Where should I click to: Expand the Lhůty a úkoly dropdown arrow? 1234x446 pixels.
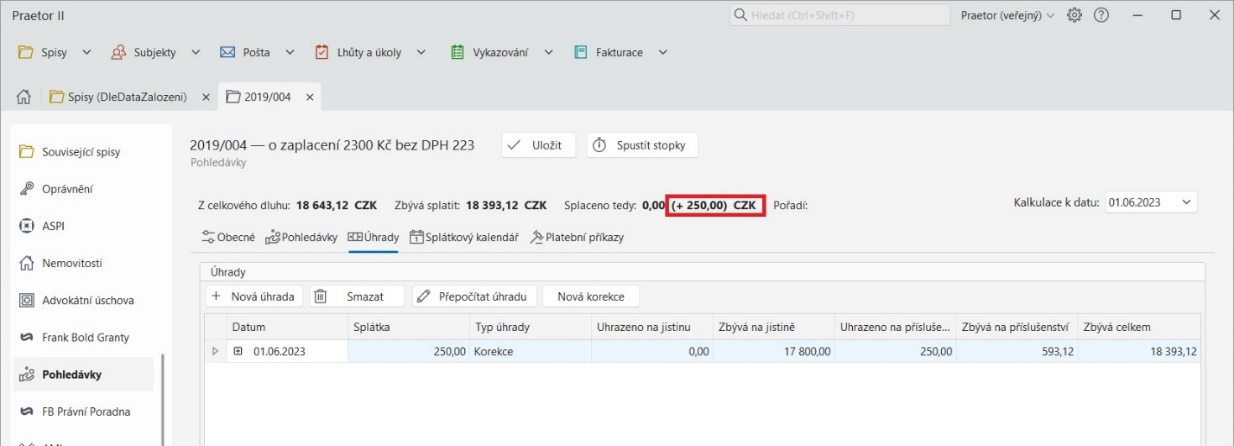[x=421, y=52]
